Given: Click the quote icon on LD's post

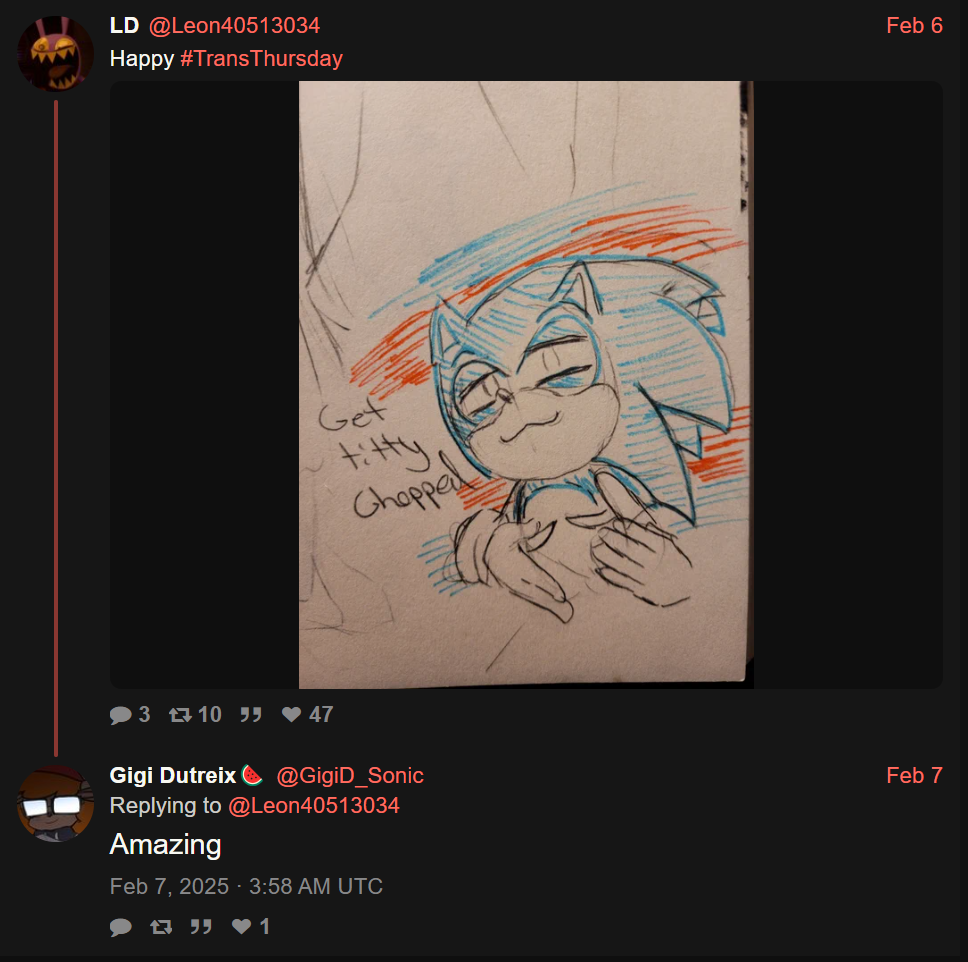Looking at the screenshot, I should point(251,715).
